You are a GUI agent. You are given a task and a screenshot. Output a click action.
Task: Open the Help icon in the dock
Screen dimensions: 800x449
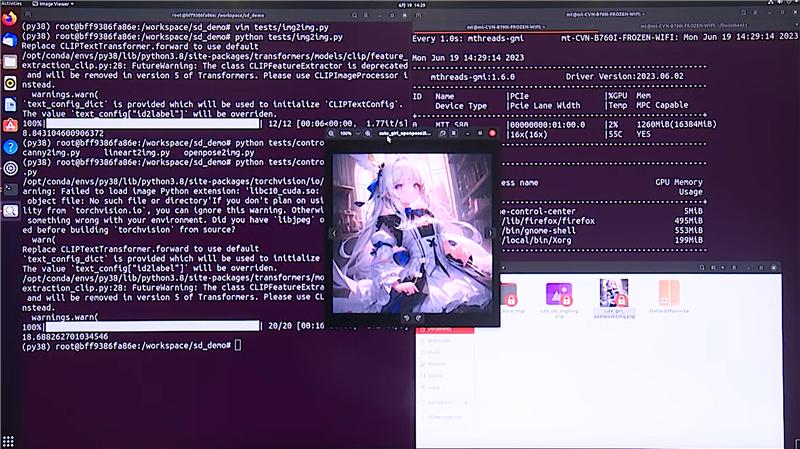(10, 147)
